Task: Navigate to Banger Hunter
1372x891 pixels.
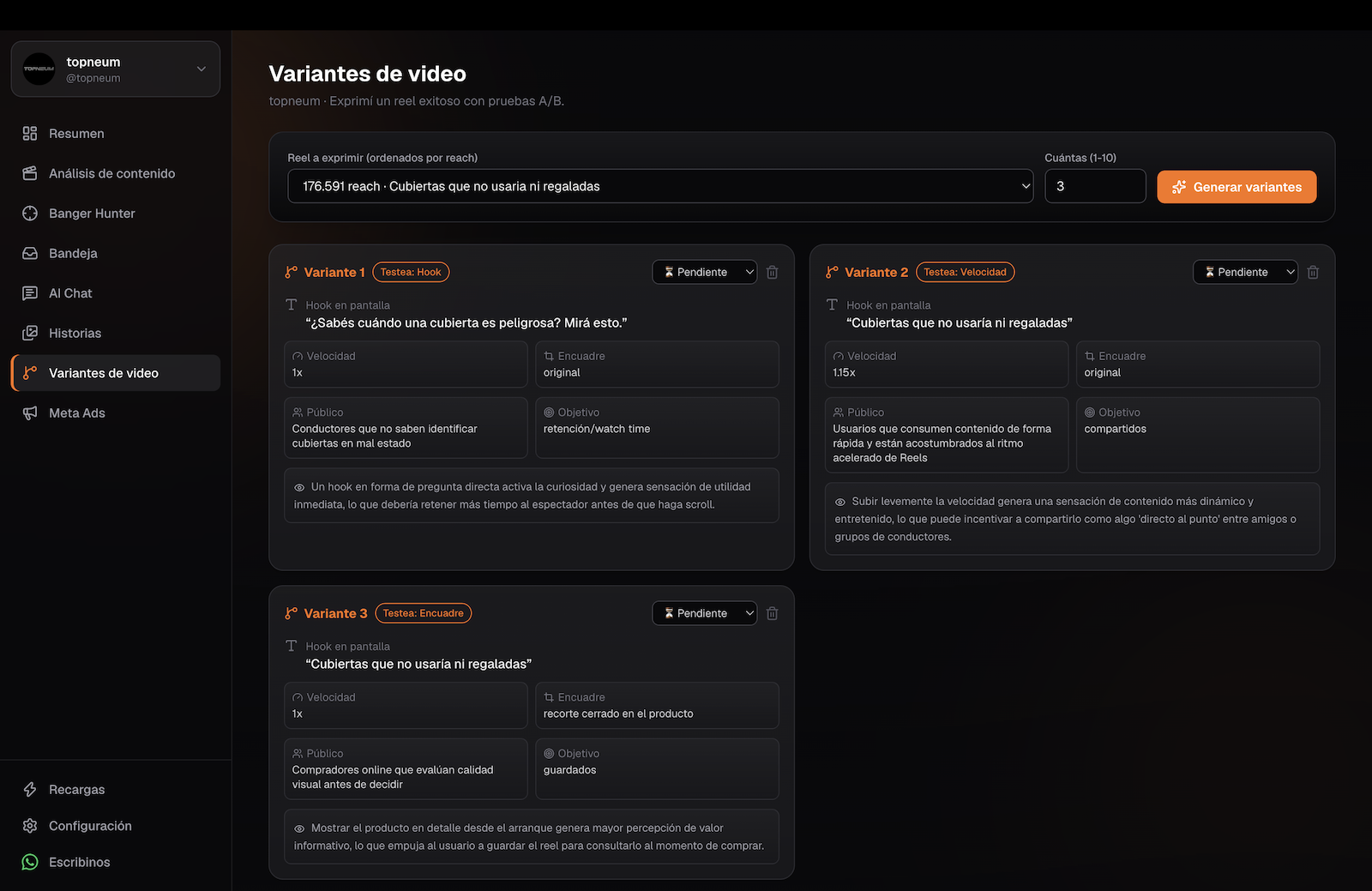Action: point(116,214)
